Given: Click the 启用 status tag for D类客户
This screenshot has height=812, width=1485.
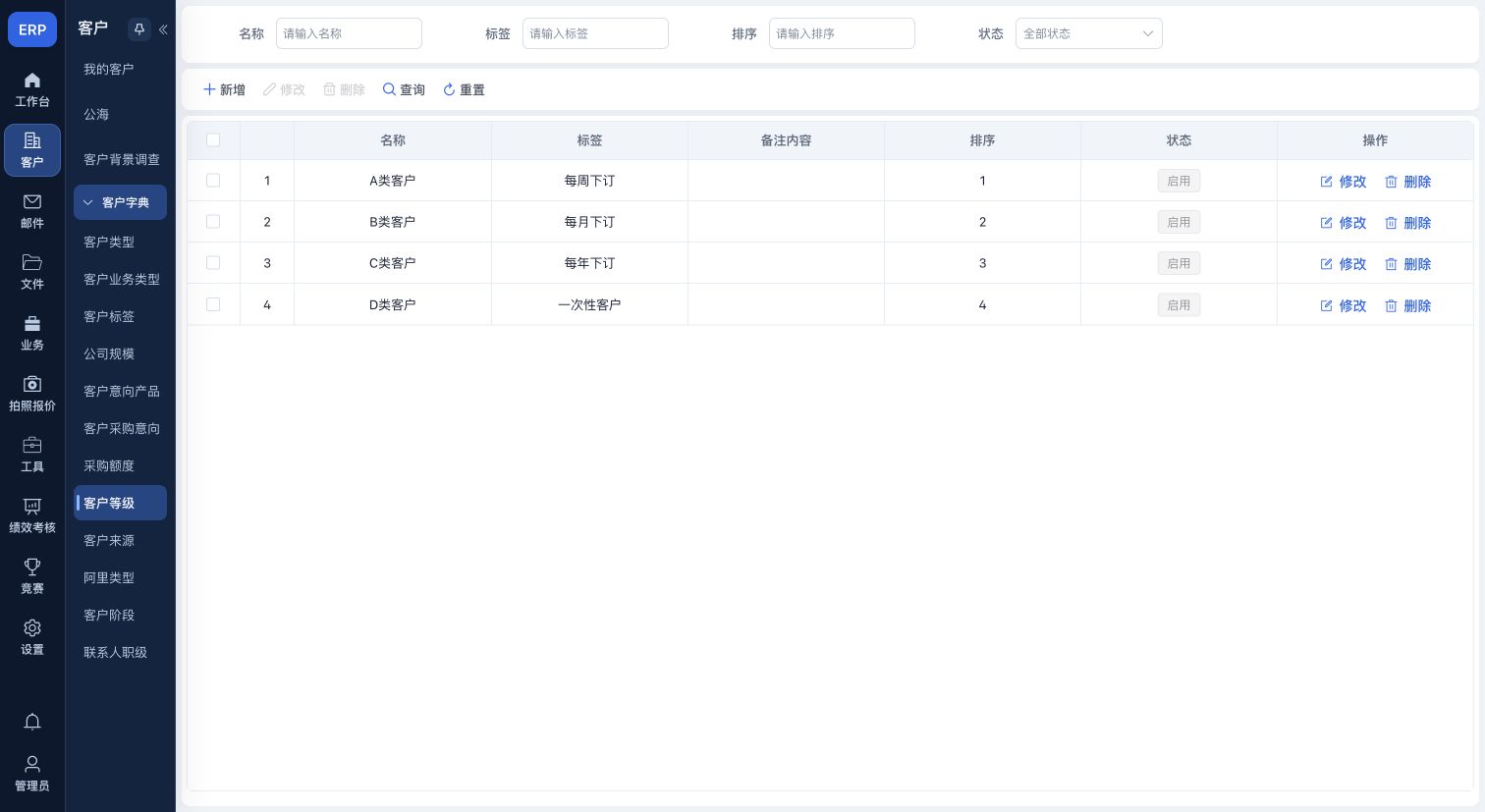Looking at the screenshot, I should tap(1179, 305).
